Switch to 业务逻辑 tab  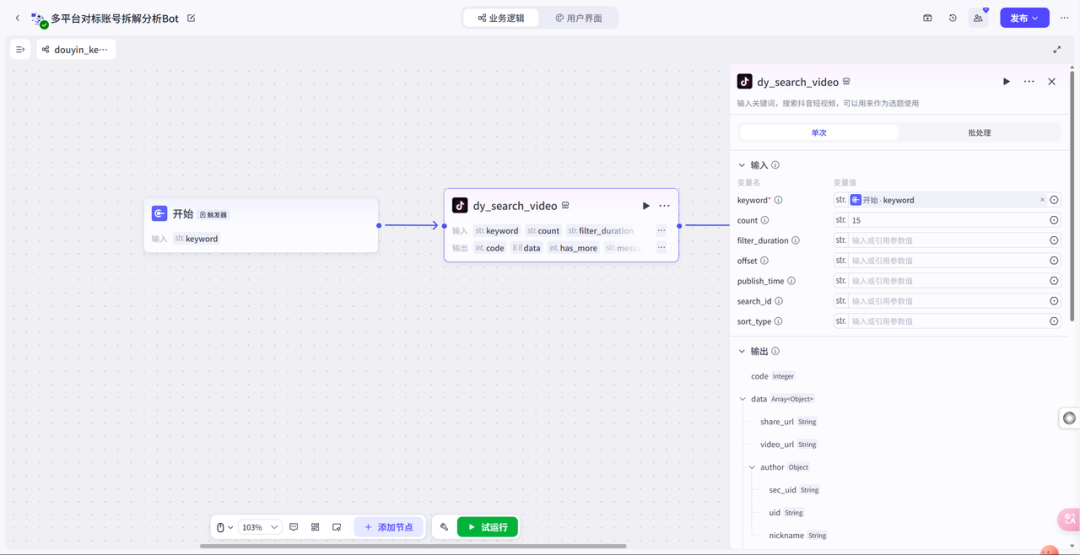(501, 18)
